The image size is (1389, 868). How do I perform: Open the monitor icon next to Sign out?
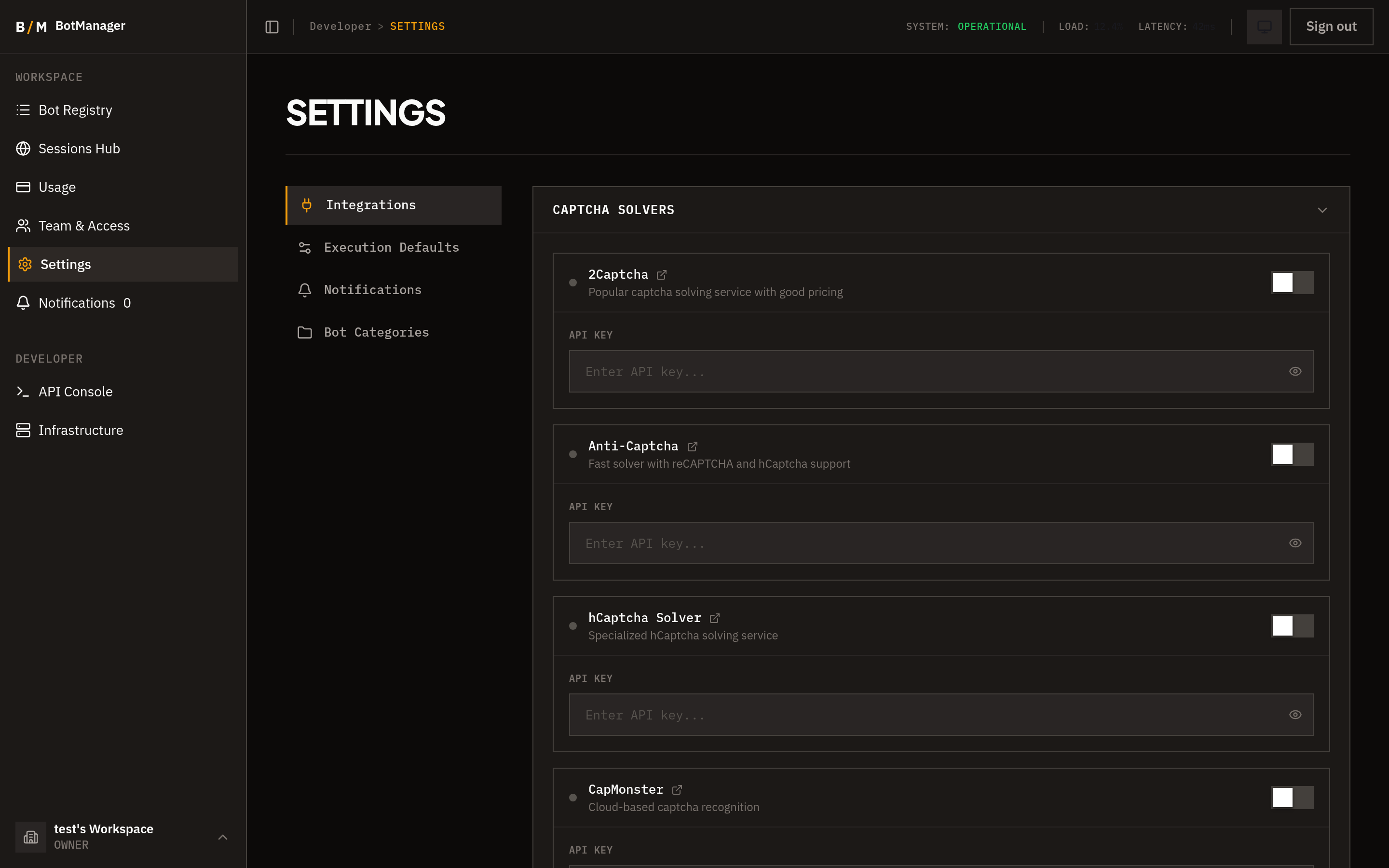click(1264, 27)
